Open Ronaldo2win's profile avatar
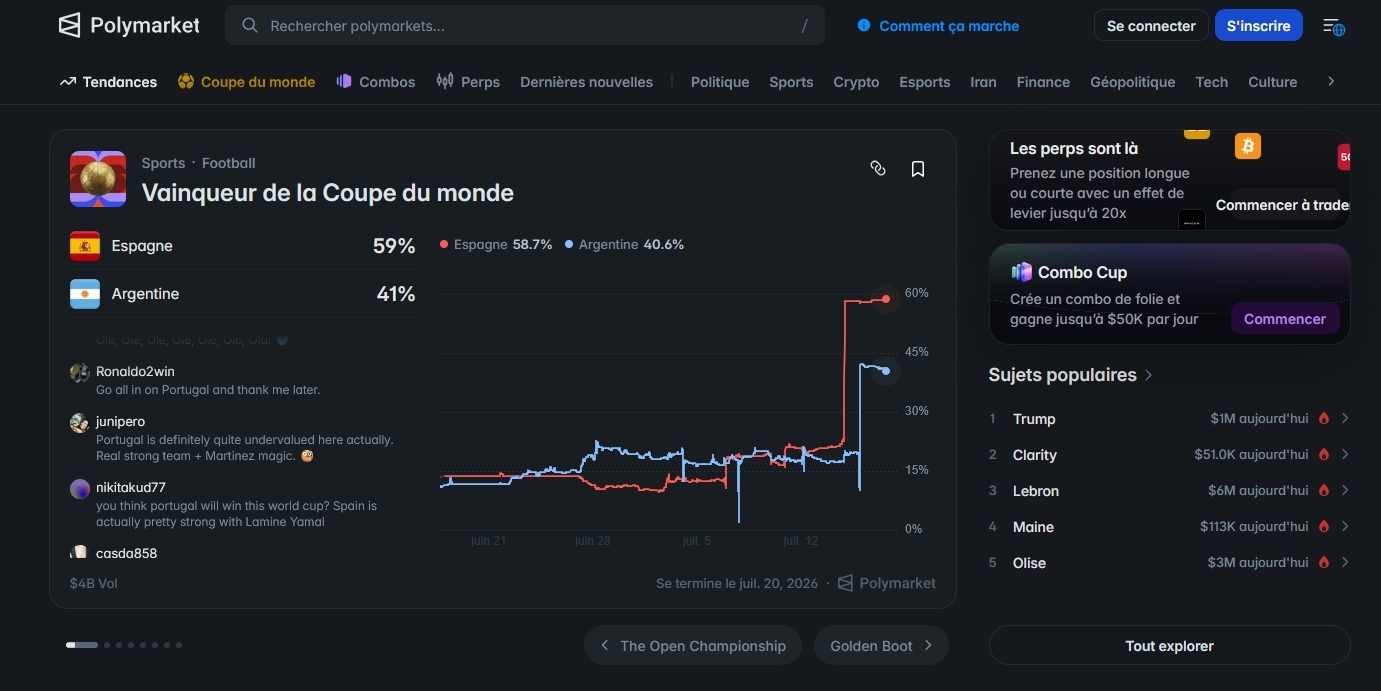Viewport: 1381px width, 691px height. 80,372
